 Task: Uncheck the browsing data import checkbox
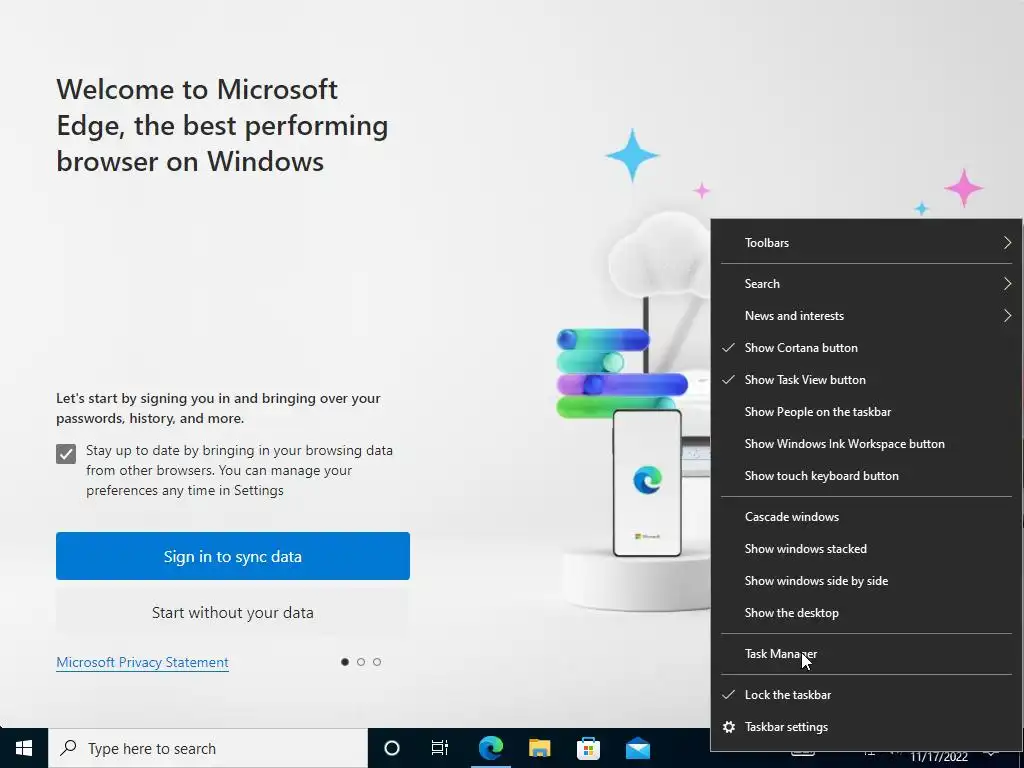click(66, 453)
